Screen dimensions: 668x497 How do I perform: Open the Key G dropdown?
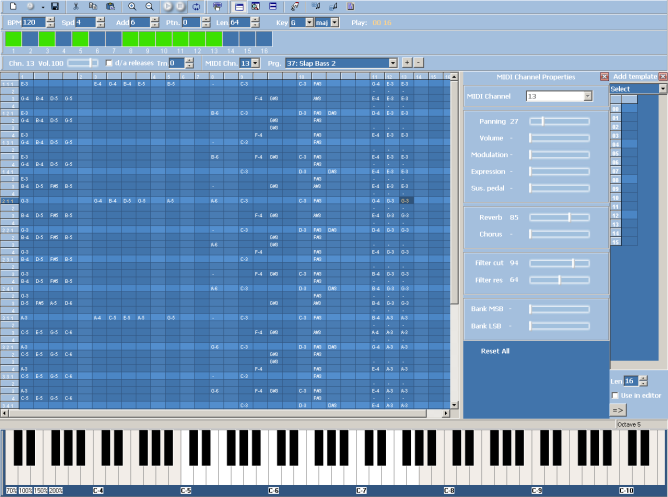(310, 21)
